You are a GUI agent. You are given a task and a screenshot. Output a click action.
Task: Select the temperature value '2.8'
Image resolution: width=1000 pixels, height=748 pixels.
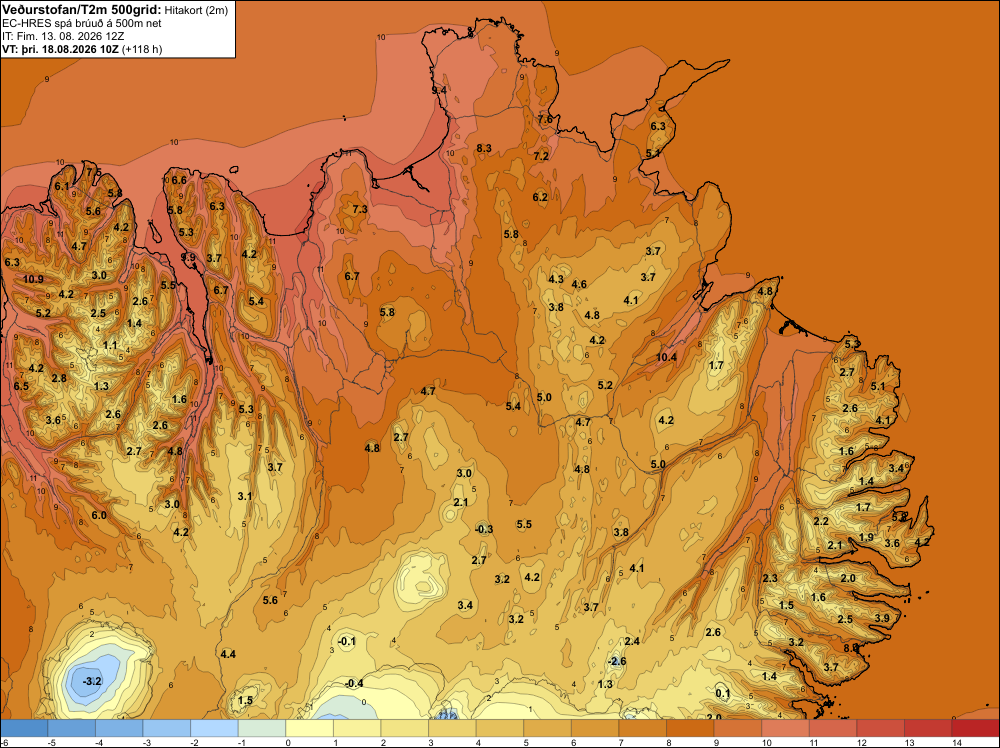coord(59,379)
